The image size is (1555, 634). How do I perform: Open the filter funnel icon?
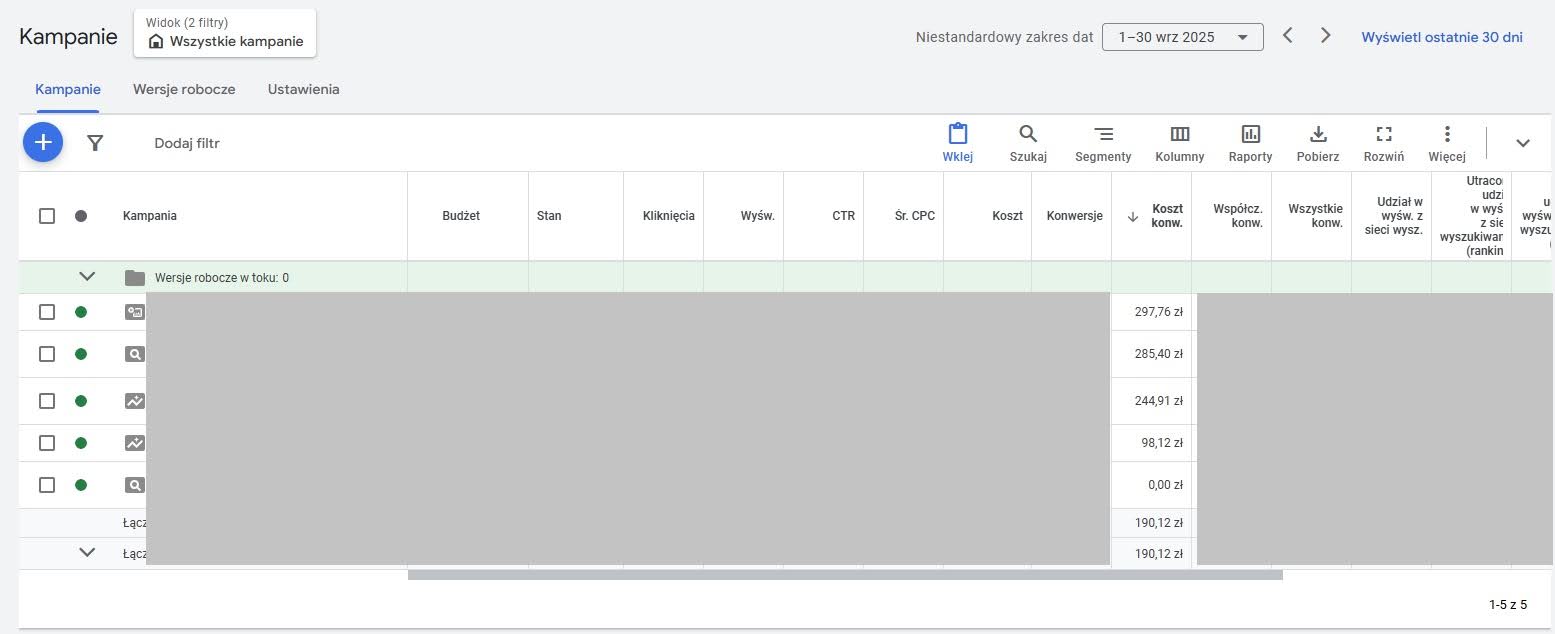click(95, 143)
